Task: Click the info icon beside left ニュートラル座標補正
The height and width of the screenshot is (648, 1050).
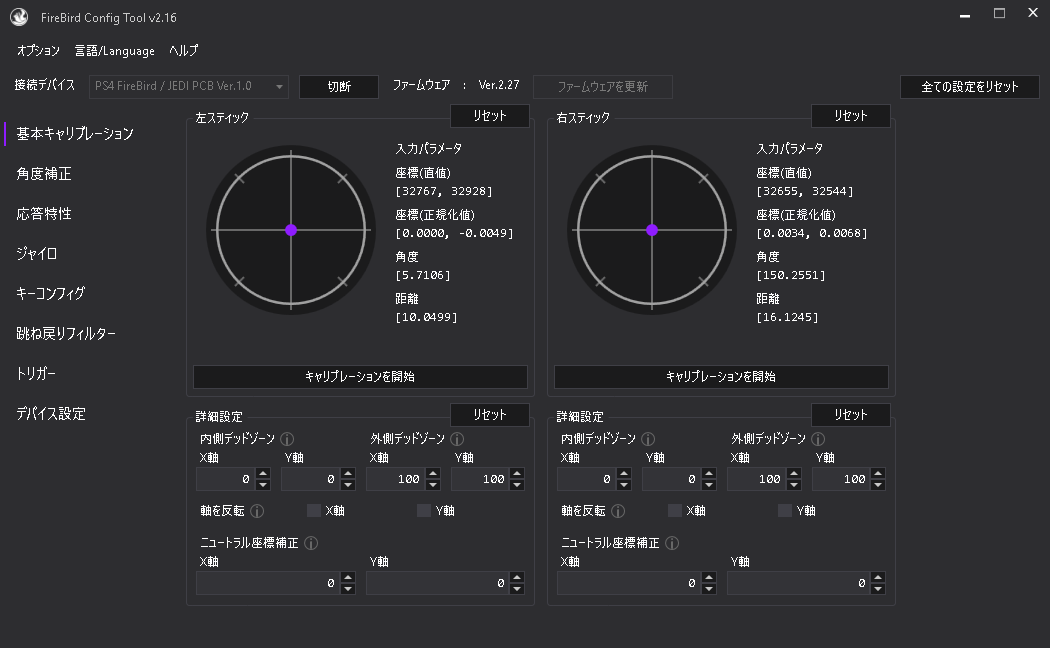Action: click(311, 543)
